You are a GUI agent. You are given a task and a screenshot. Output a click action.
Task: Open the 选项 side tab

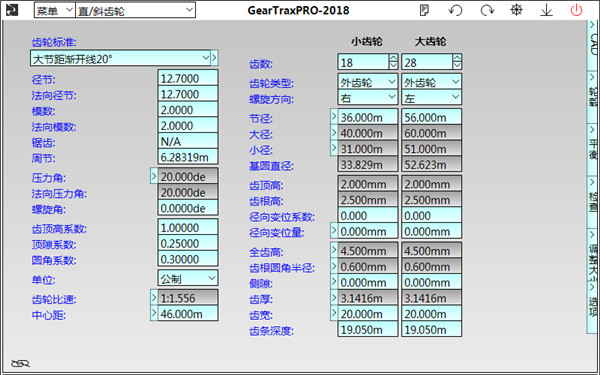pos(593,307)
